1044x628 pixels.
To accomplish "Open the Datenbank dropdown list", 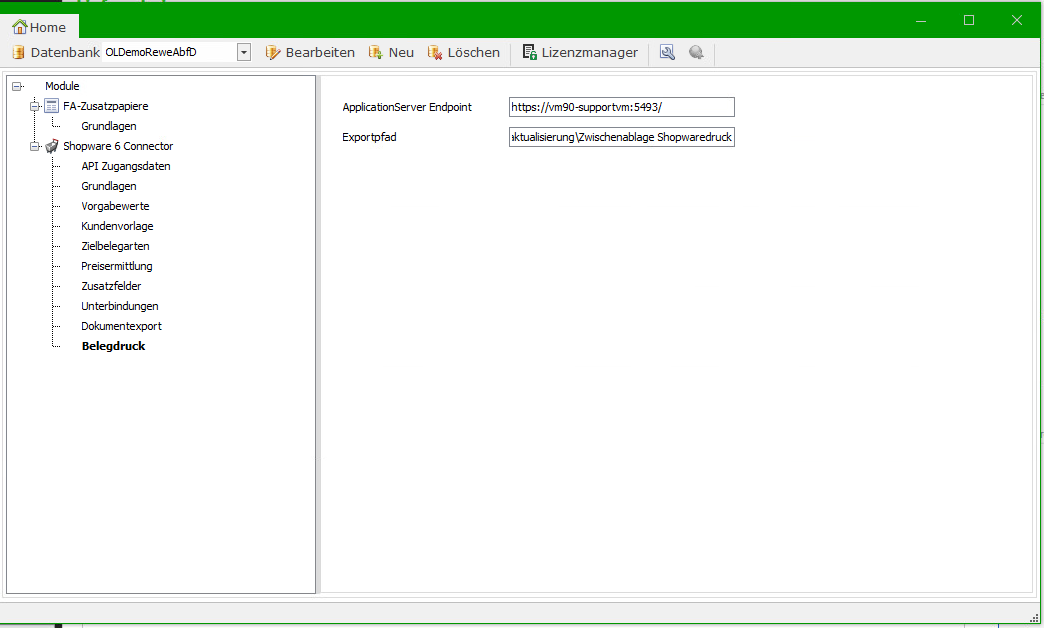I will (243, 53).
